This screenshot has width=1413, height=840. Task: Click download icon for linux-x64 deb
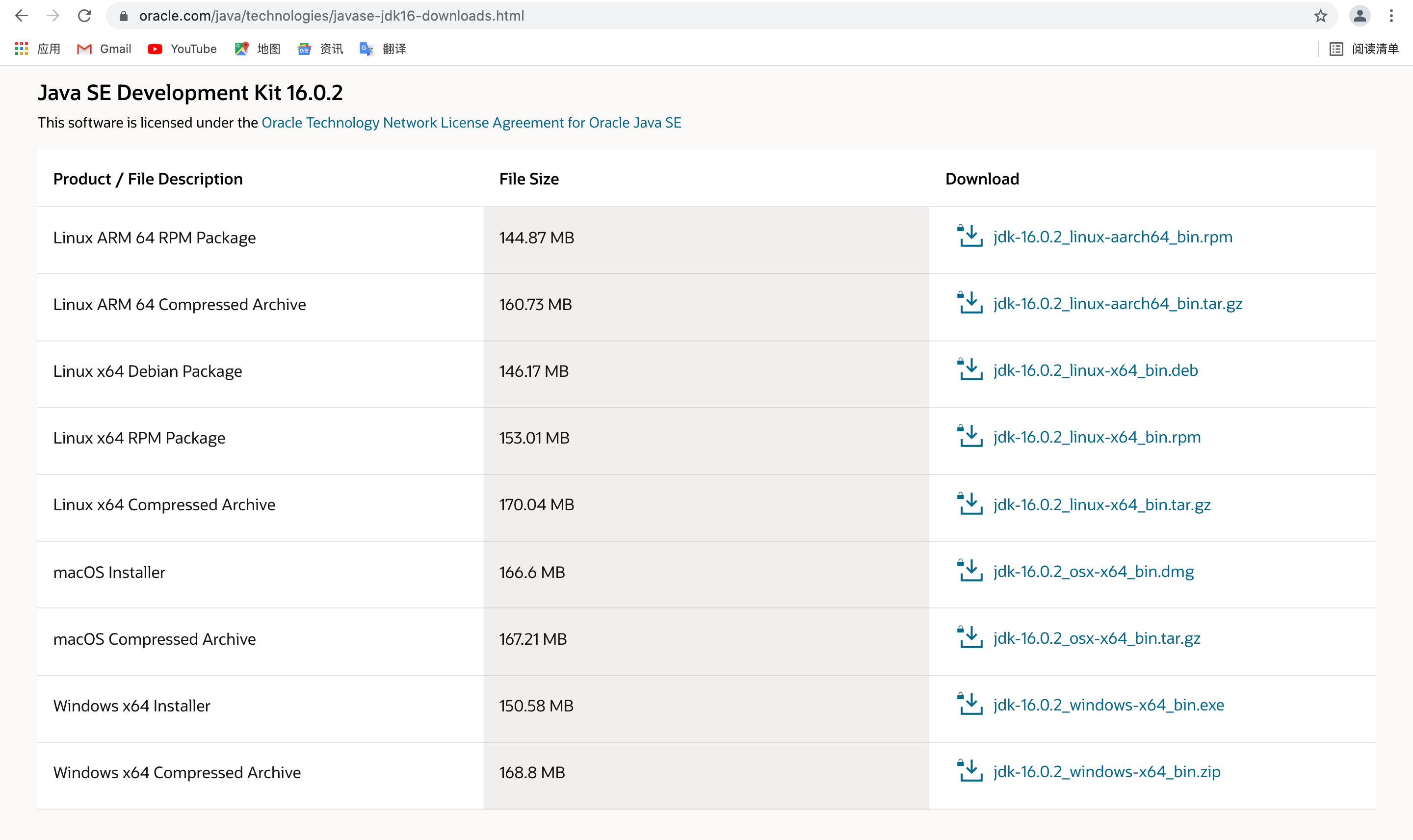[x=970, y=369]
